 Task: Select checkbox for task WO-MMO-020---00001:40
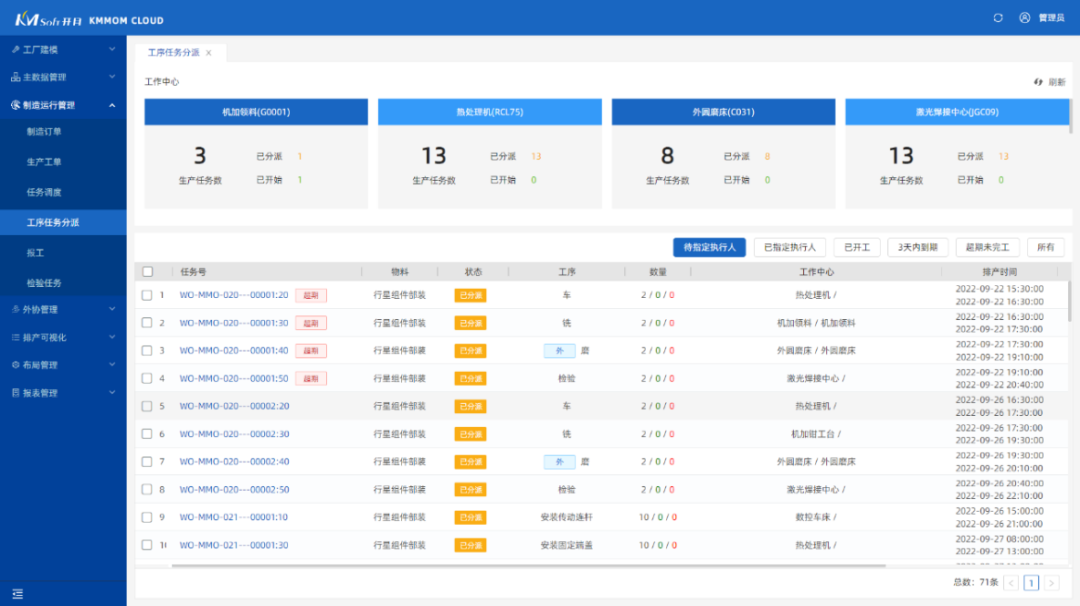[147, 351]
